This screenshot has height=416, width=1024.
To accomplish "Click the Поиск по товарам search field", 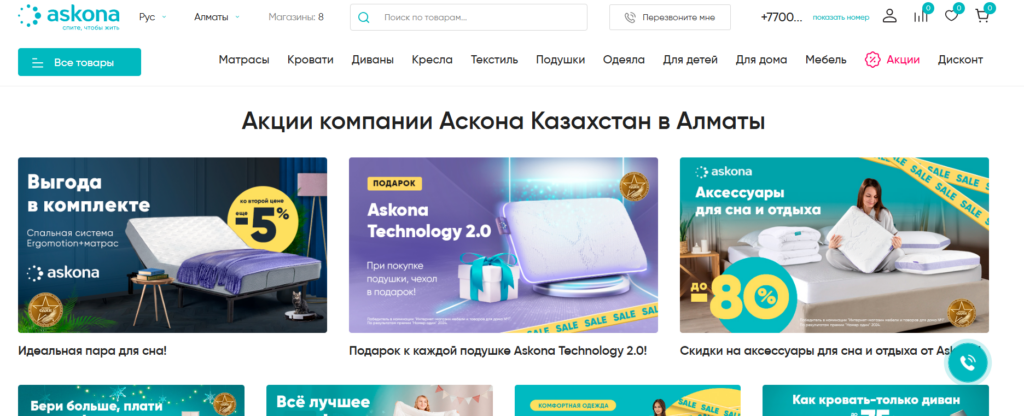I will tap(468, 18).
